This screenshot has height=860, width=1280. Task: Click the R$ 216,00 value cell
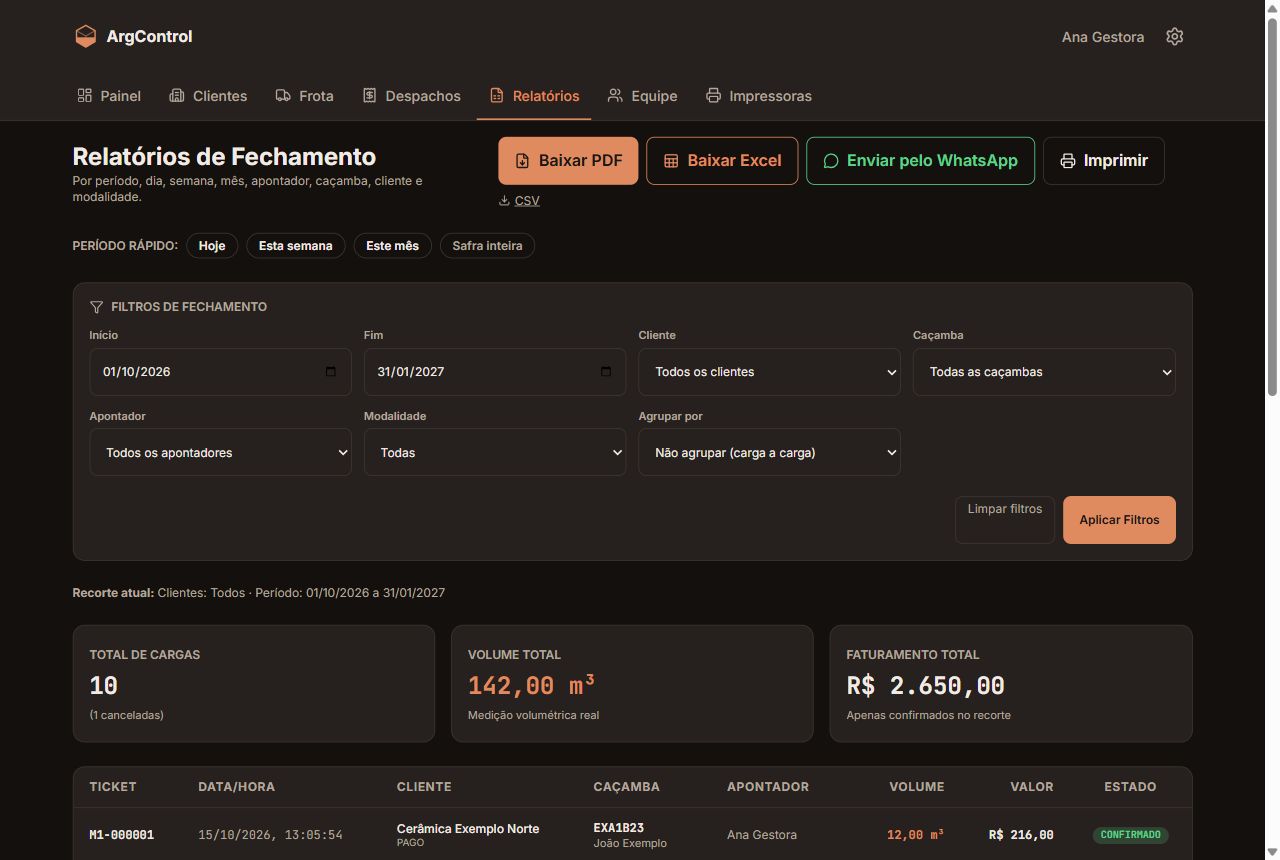point(1021,835)
